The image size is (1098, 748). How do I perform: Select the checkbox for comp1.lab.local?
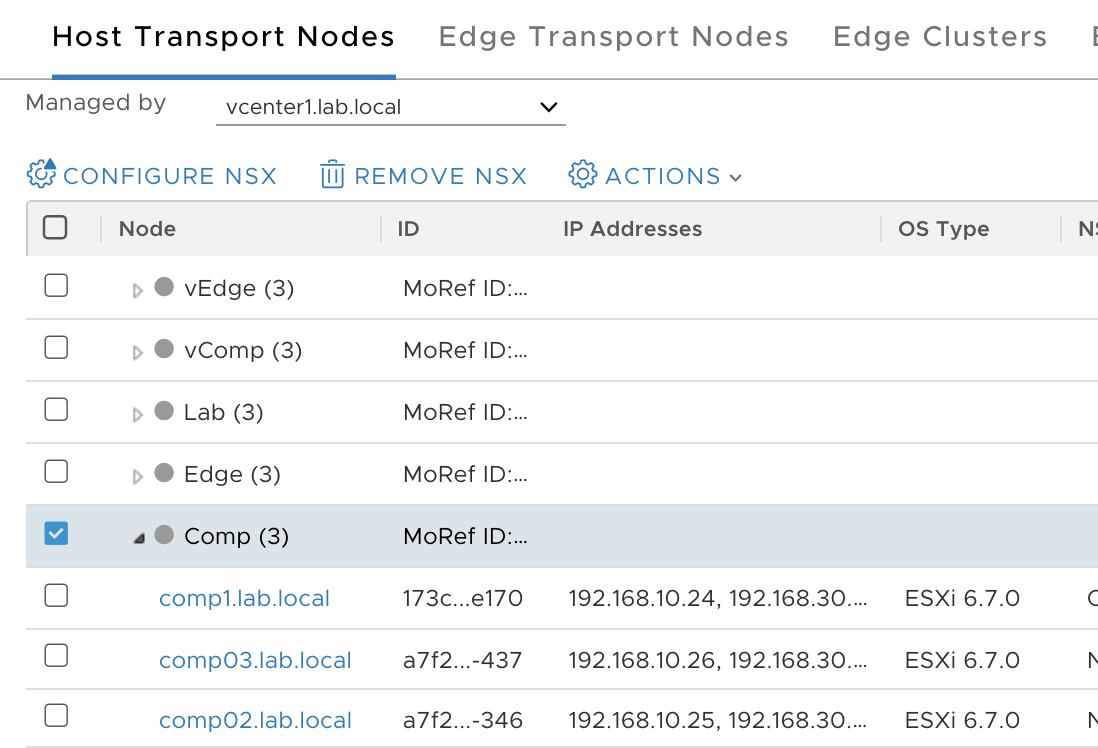click(x=56, y=598)
